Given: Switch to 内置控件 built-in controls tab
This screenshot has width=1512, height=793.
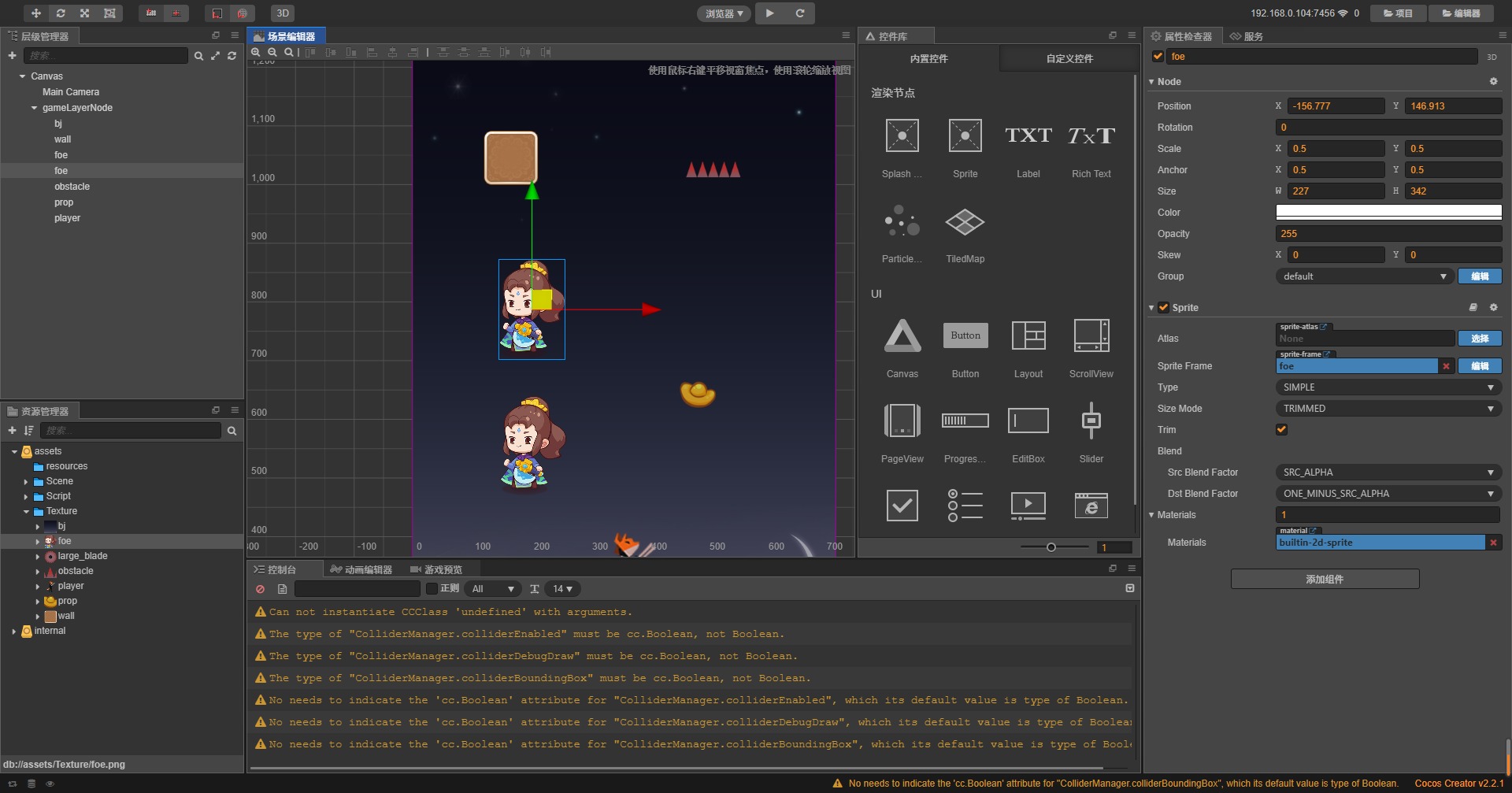Looking at the screenshot, I should coord(929,59).
